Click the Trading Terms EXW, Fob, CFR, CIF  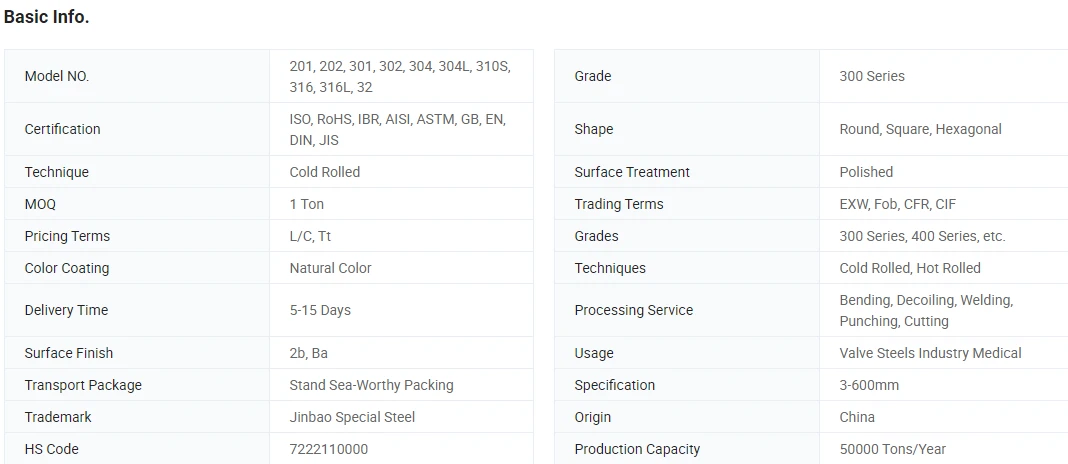pos(898,204)
